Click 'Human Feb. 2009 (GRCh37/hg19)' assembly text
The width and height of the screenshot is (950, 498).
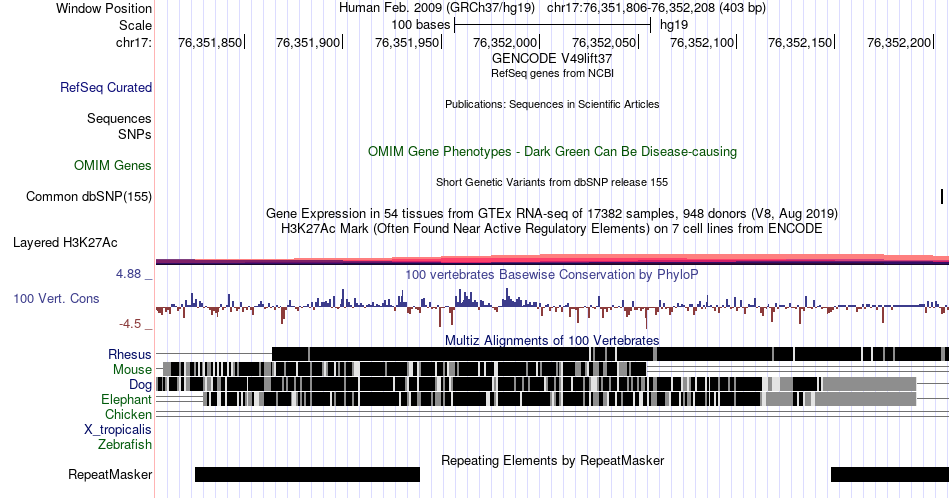pos(437,8)
